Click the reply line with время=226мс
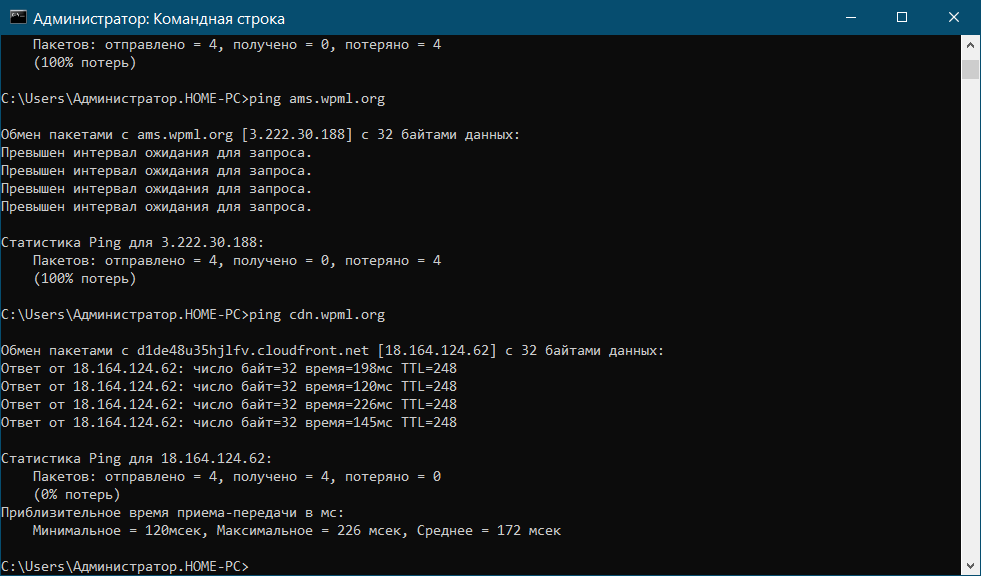Viewport: 981px width, 576px height. [229, 404]
